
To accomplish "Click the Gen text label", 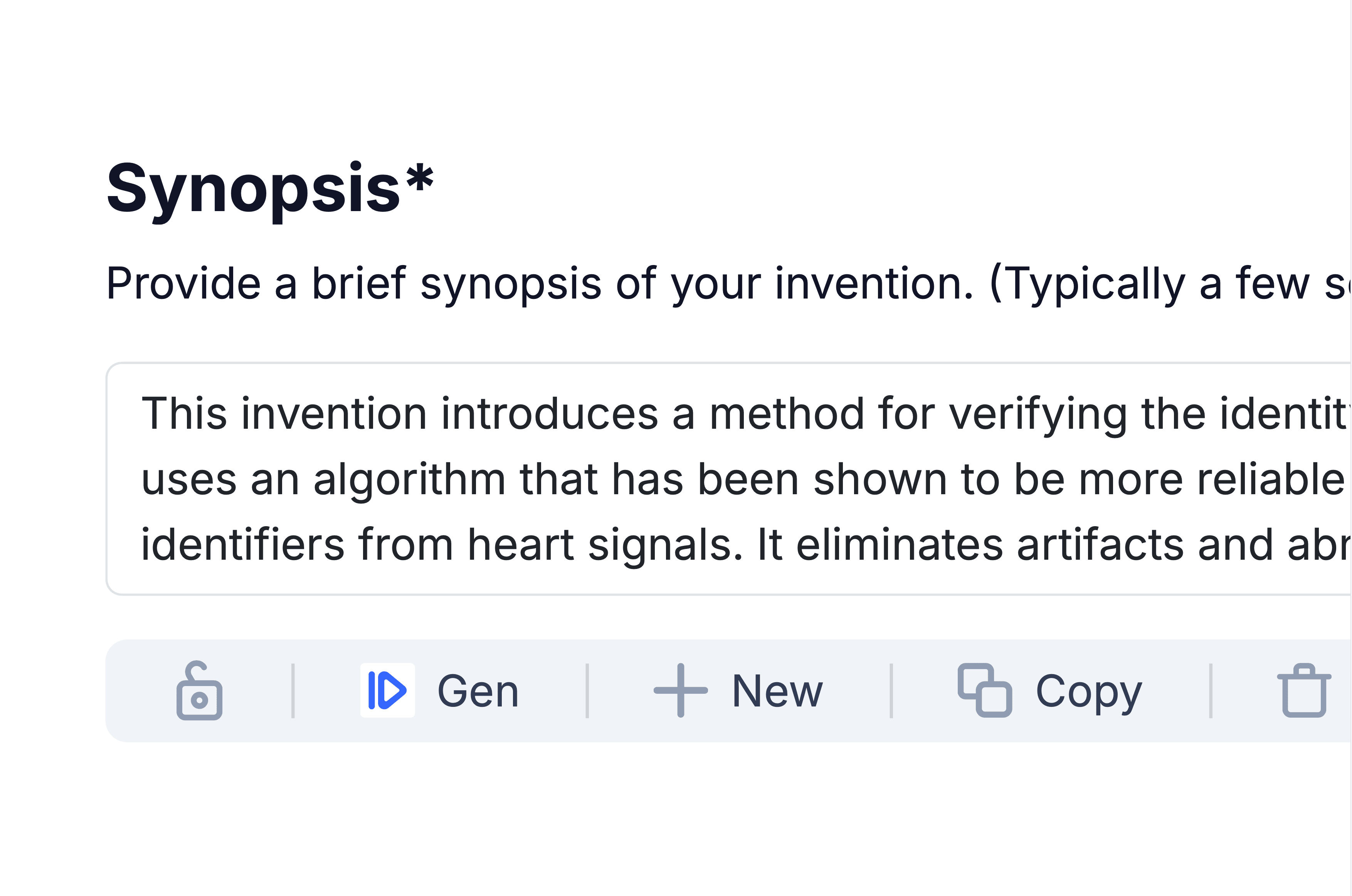I will [478, 691].
